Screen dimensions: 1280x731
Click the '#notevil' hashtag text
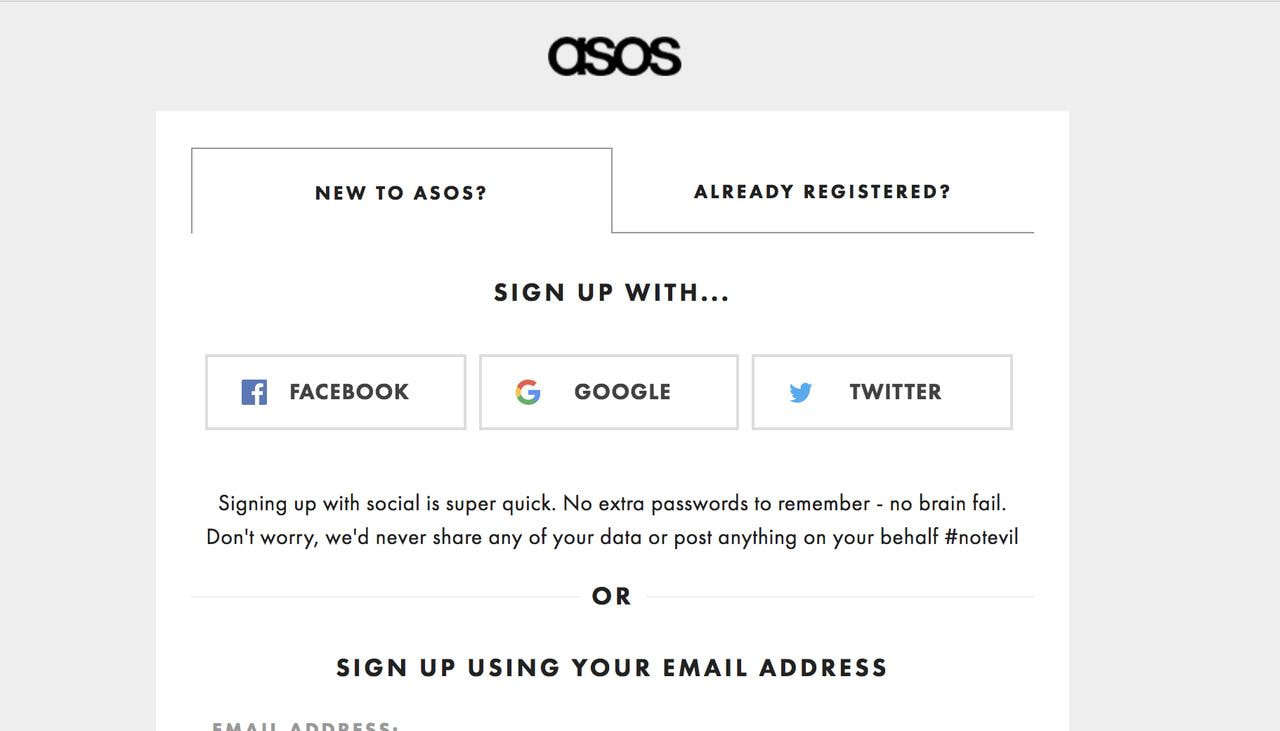(x=981, y=537)
